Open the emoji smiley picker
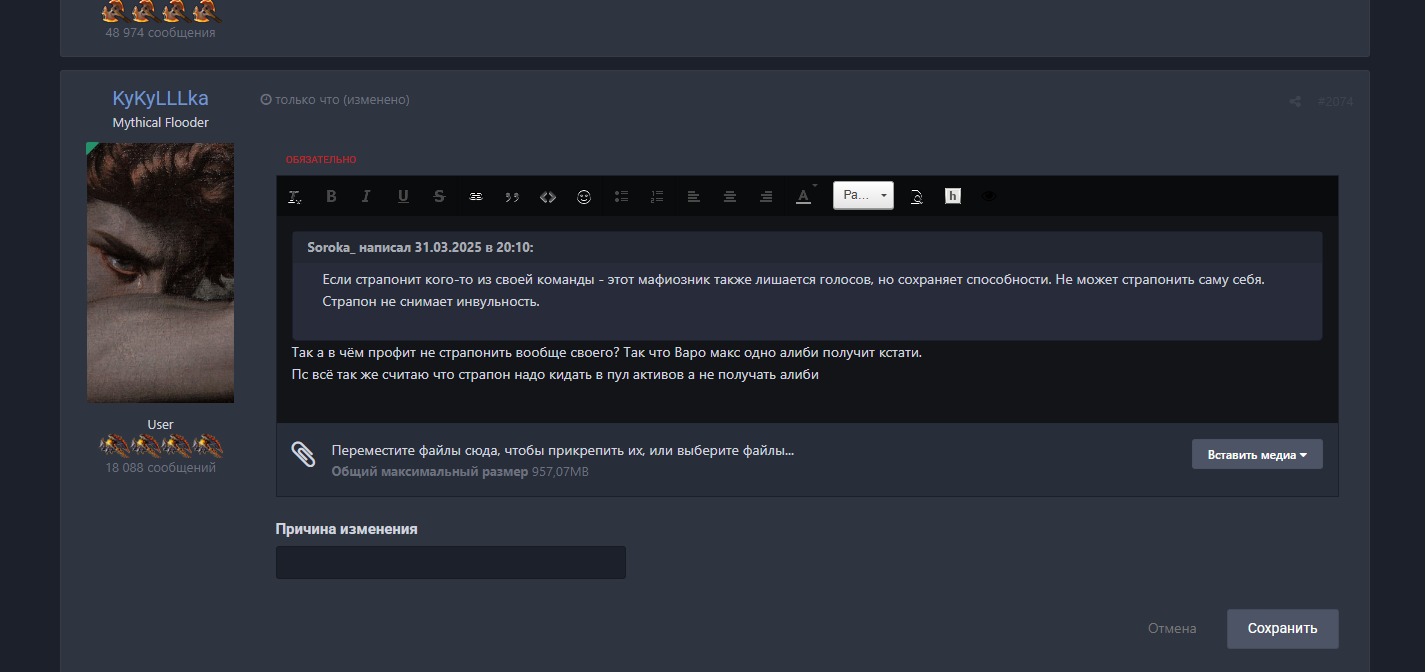This screenshot has width=1425, height=672. [584, 197]
